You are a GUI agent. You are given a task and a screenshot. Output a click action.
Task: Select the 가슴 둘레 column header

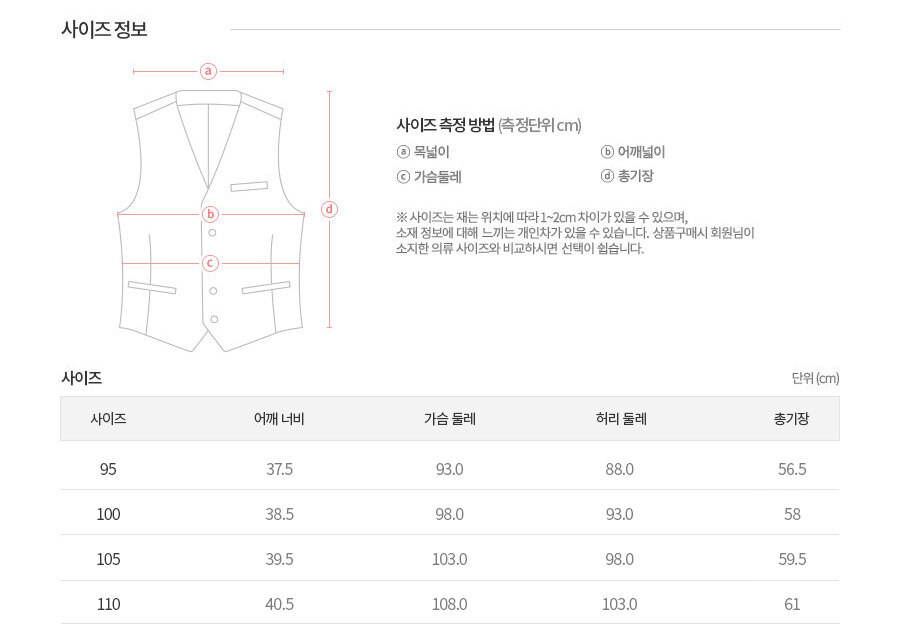(449, 419)
